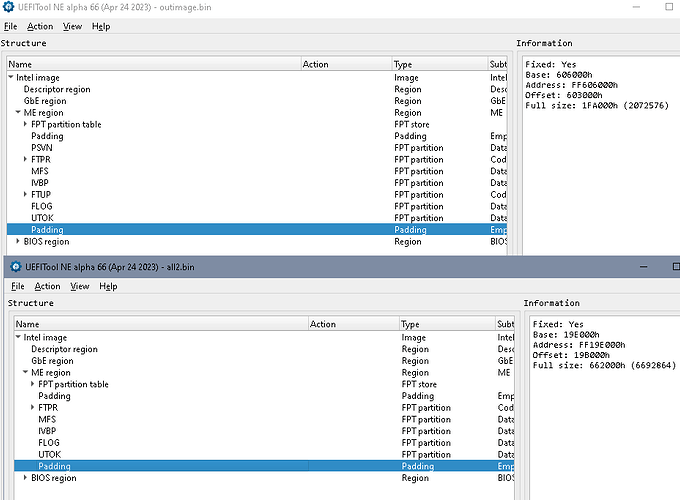680x500 pixels.
Task: Expand BIOS region in all2.bin tree
Action: coord(25,477)
